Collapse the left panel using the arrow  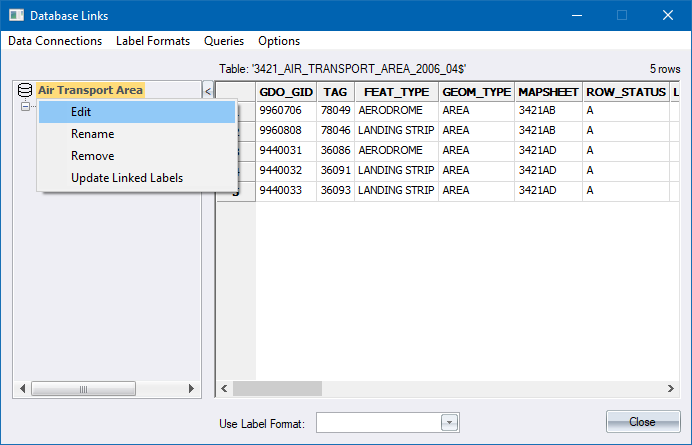[207, 91]
